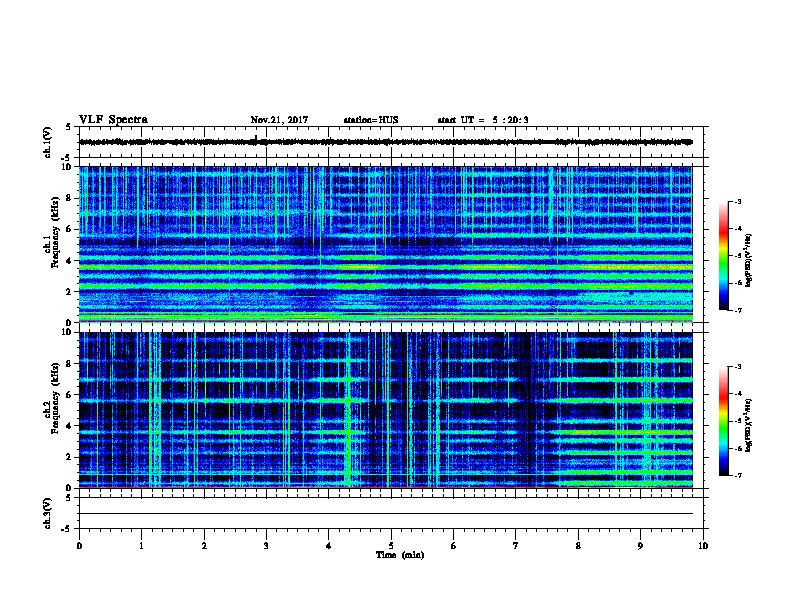Image resolution: width=792 pixels, height=612 pixels.
Task: Click the 6 kHz tick of ch.1 spectrogram
Action: click(x=71, y=229)
